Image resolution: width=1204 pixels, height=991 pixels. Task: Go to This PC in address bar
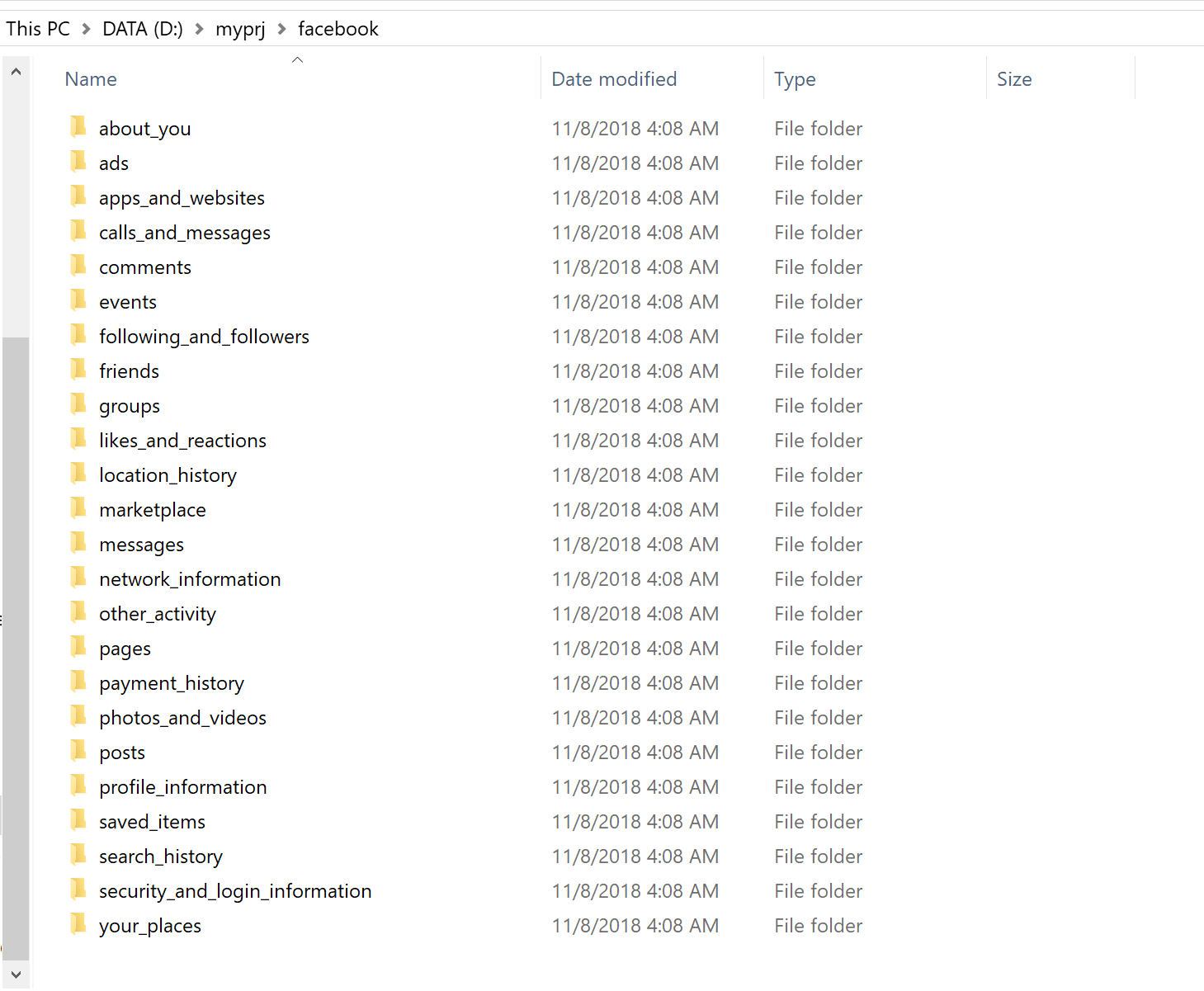point(38,29)
